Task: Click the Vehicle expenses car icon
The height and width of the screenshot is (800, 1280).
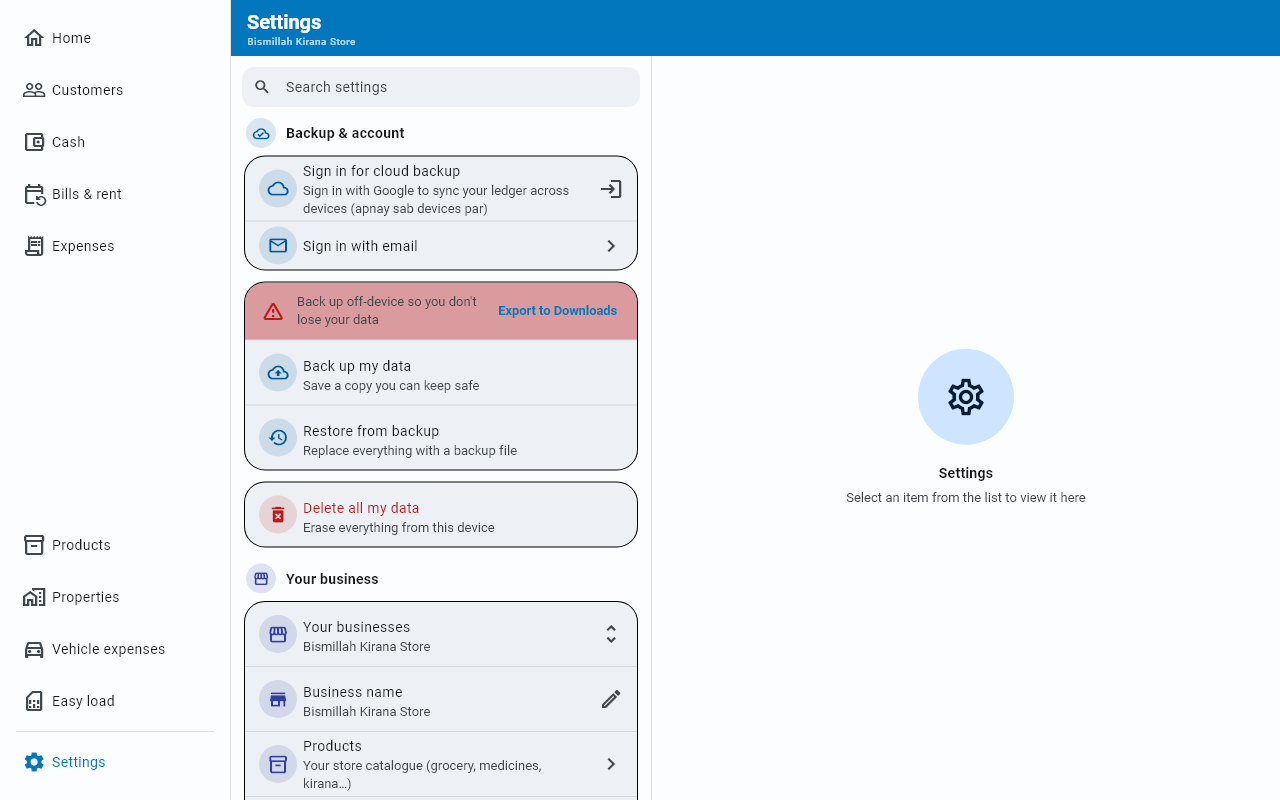Action: coord(34,649)
